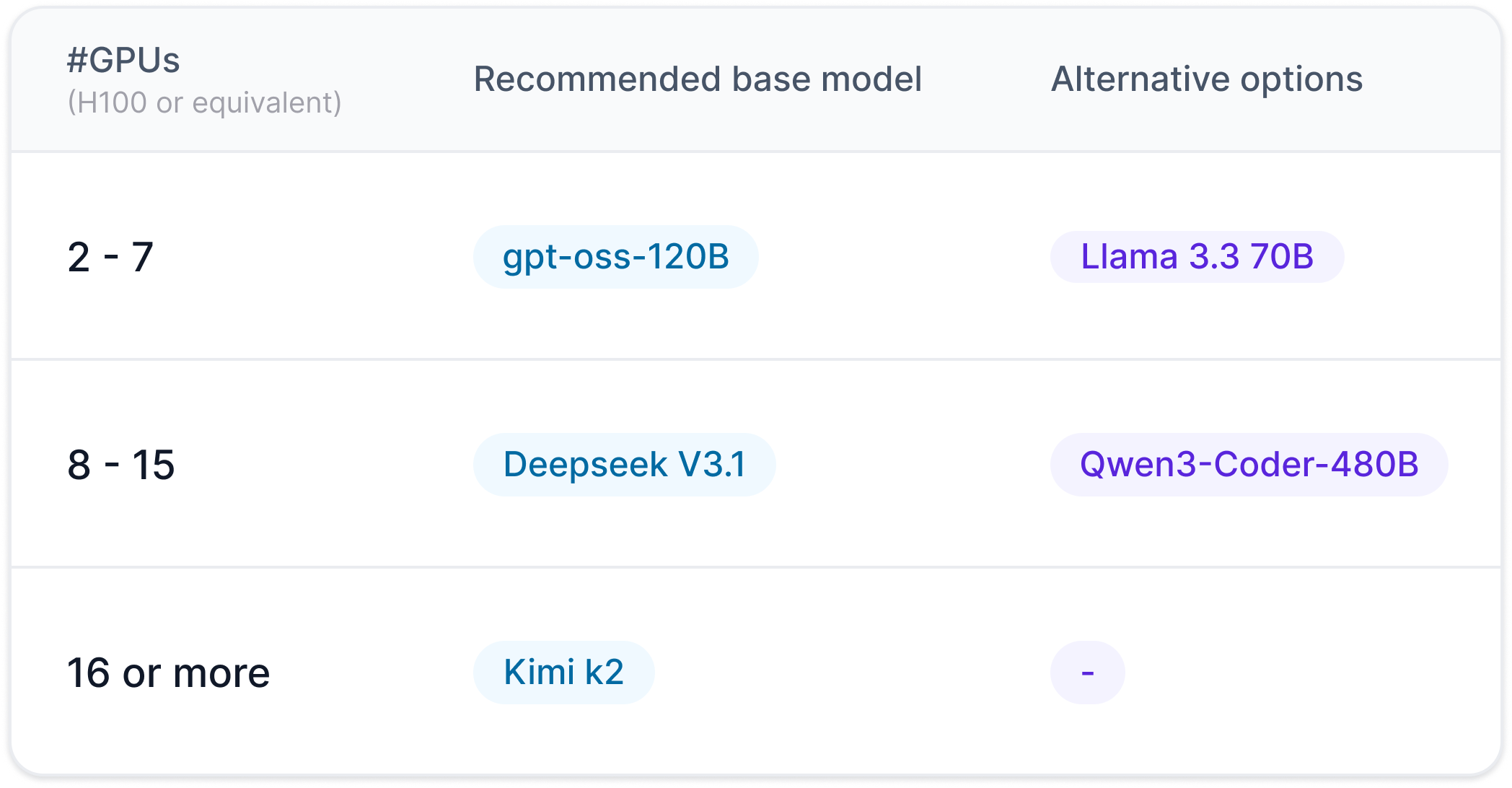1512x788 pixels.
Task: Click divider between 8 - 15 and 16 or more rows
Action: click(x=756, y=567)
